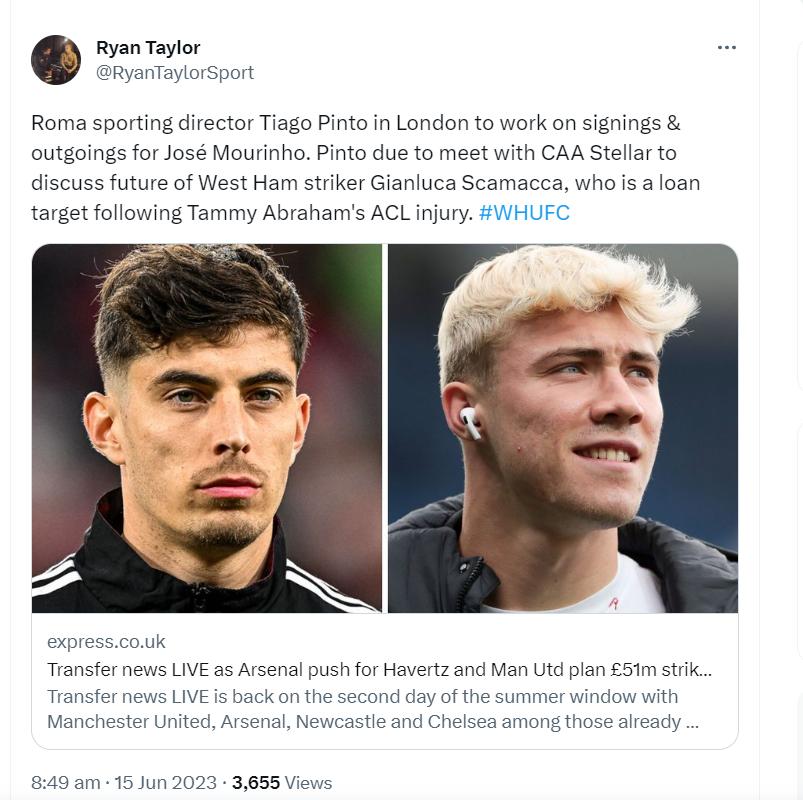This screenshot has height=800, width=803.
Task: View the 3,655 Views count
Action: click(x=282, y=783)
